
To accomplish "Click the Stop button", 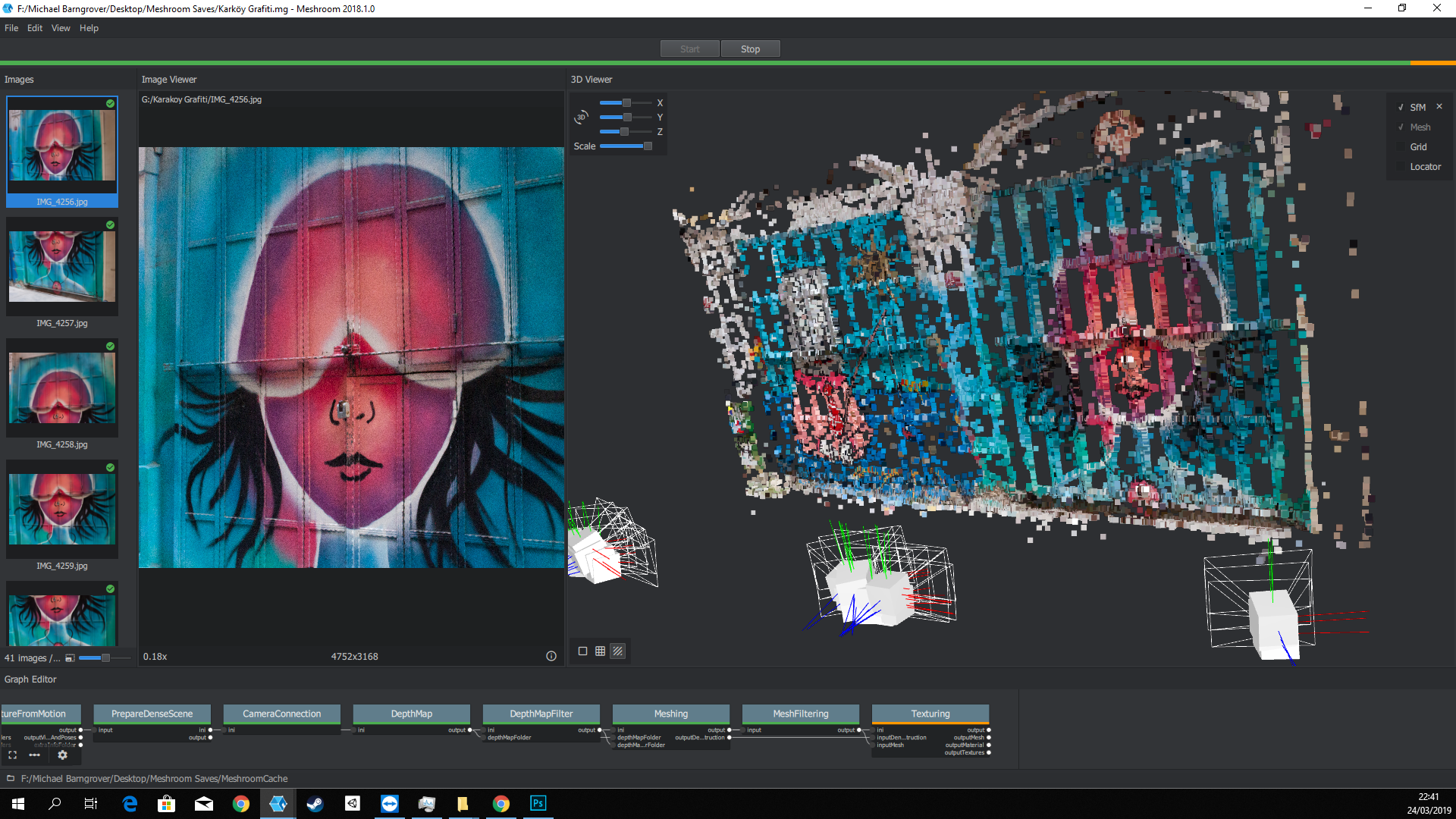I will (x=750, y=48).
